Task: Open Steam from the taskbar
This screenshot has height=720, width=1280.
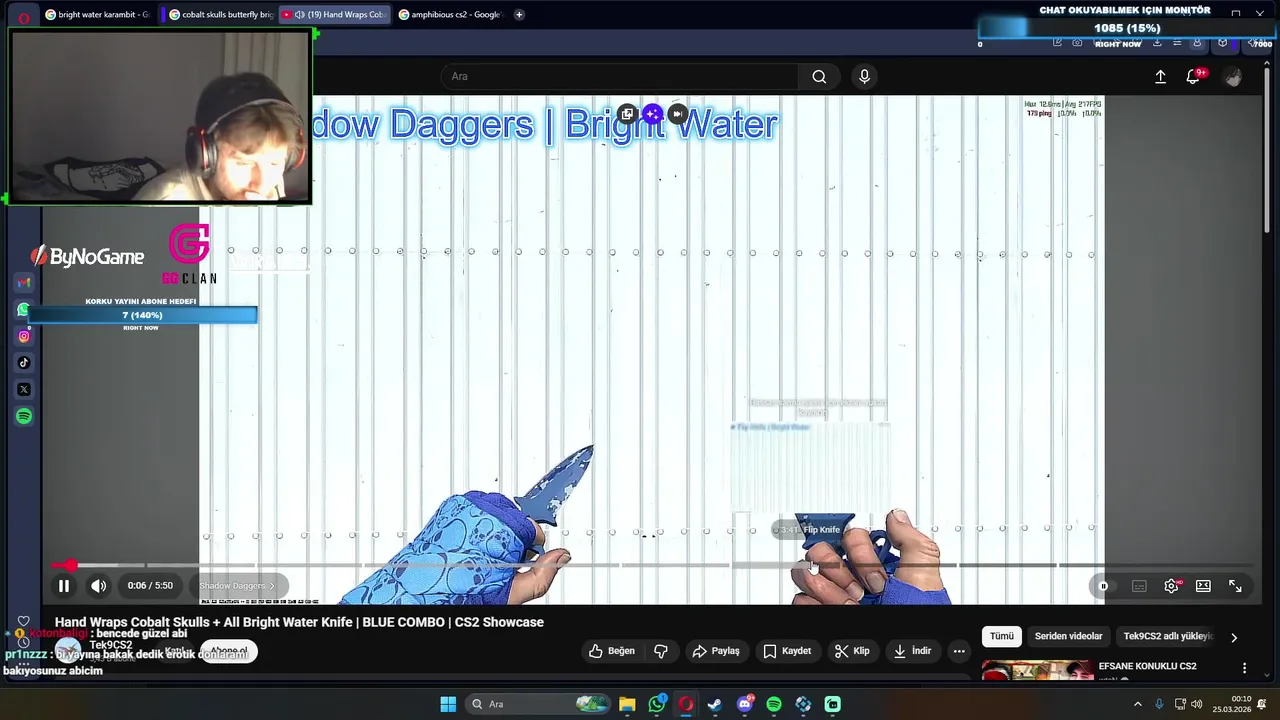Action: click(x=715, y=704)
